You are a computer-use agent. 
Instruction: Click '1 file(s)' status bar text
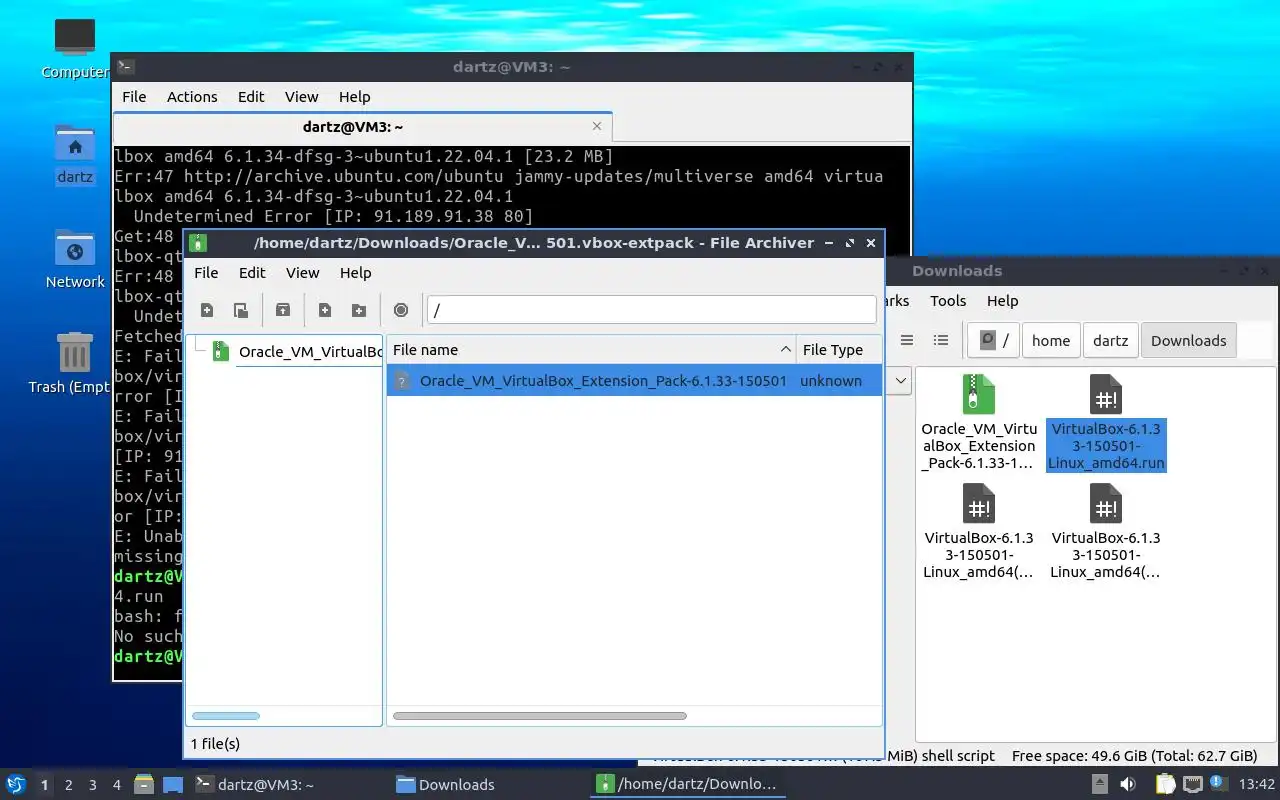[x=215, y=744]
